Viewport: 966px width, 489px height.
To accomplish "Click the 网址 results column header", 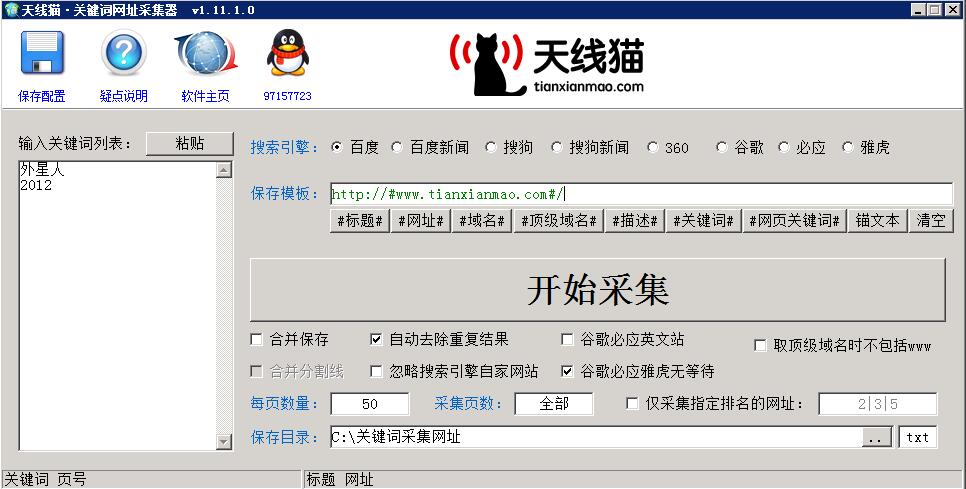I will (x=359, y=479).
